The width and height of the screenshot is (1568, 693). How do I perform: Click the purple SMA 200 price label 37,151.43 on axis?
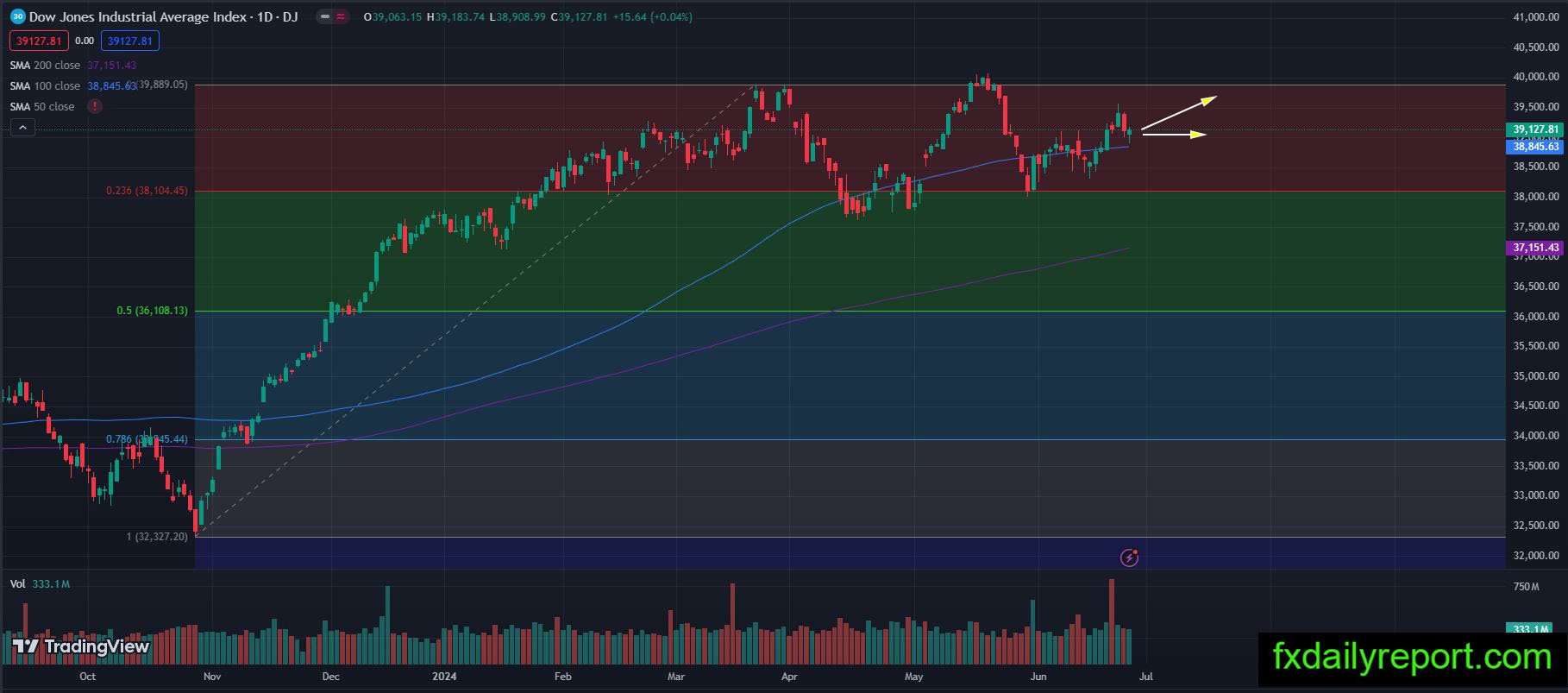[1536, 248]
